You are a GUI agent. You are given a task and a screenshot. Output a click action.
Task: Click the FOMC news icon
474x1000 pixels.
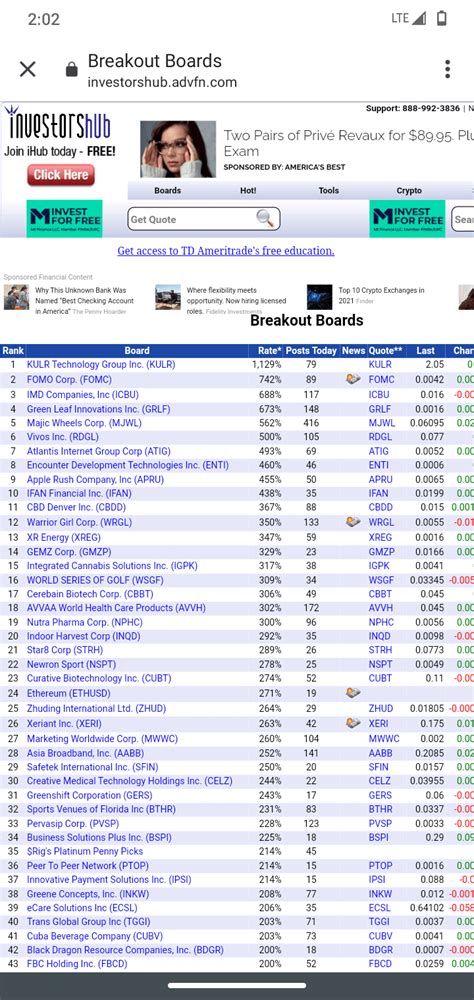(x=353, y=379)
